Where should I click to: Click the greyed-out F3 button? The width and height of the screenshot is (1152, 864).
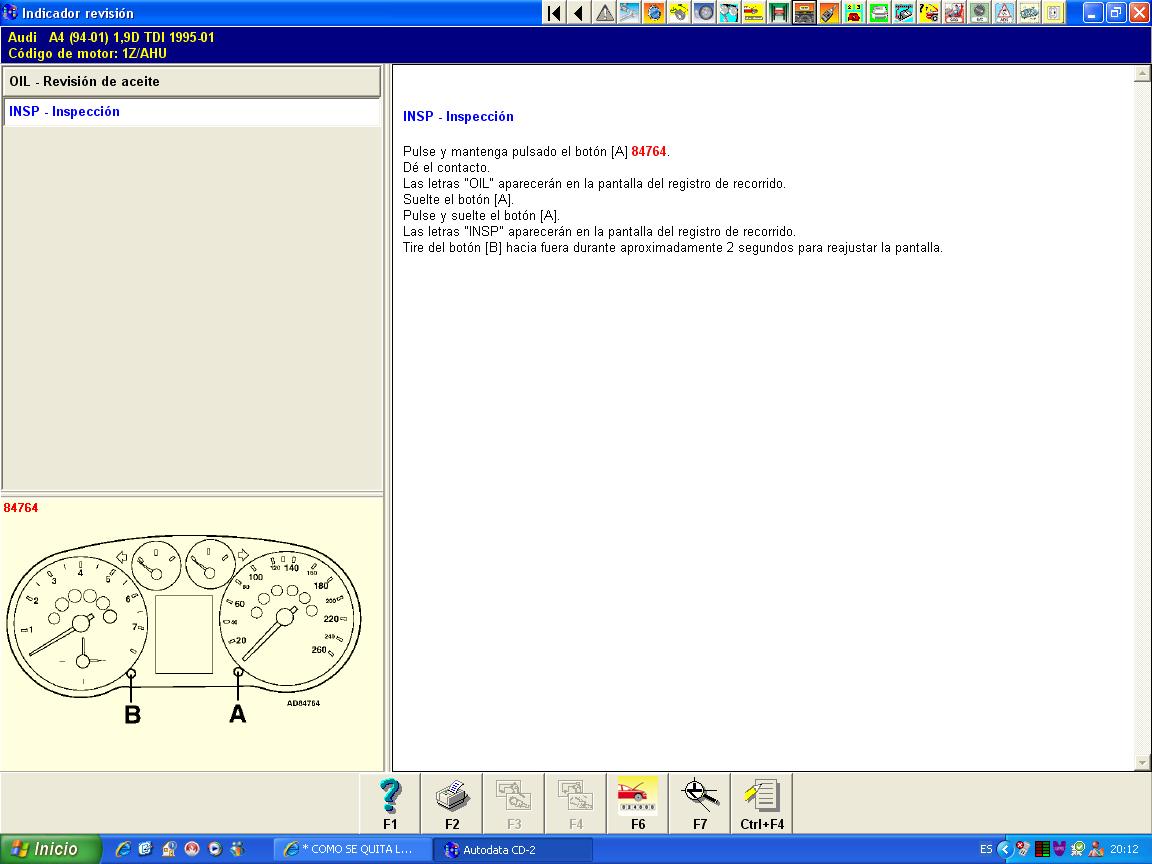click(x=514, y=803)
